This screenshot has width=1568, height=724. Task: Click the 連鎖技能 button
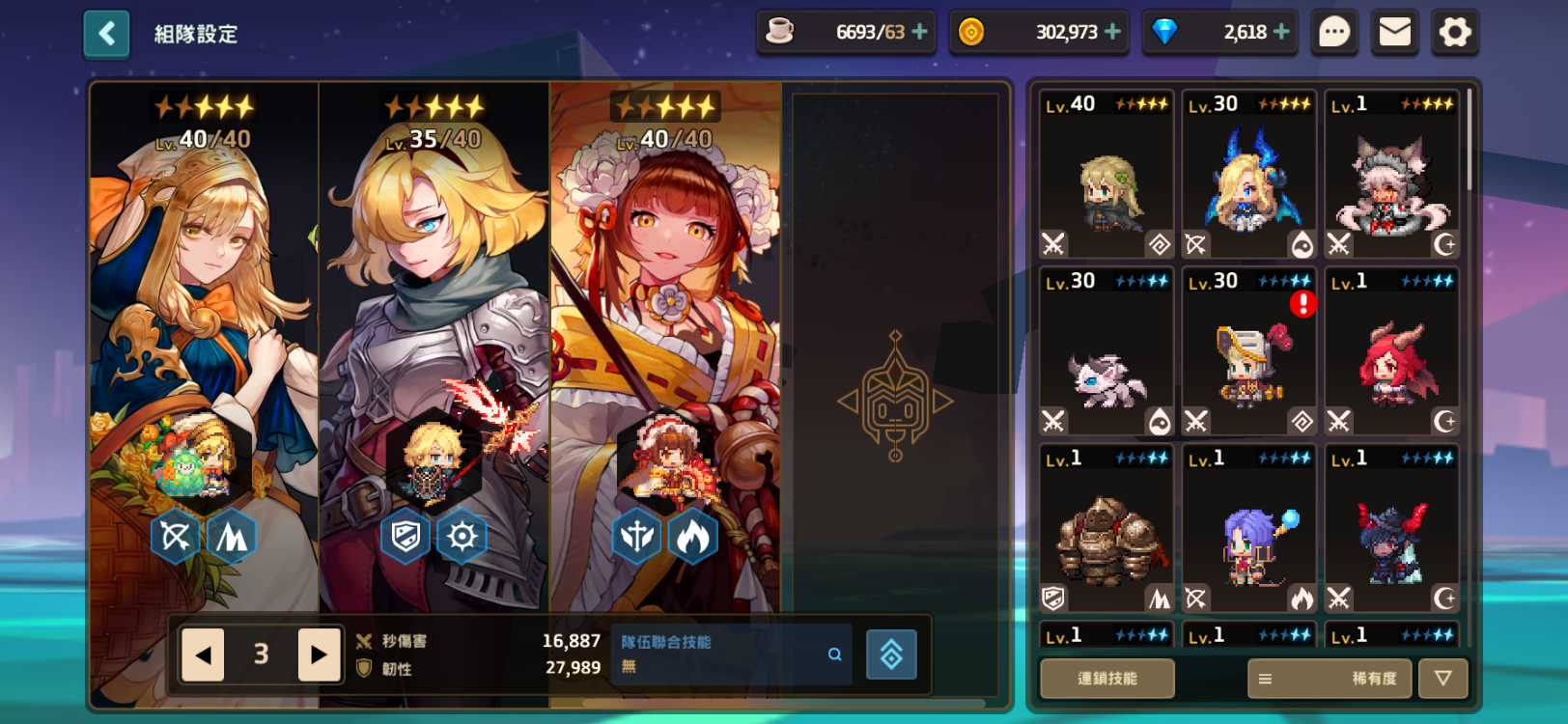(1106, 679)
